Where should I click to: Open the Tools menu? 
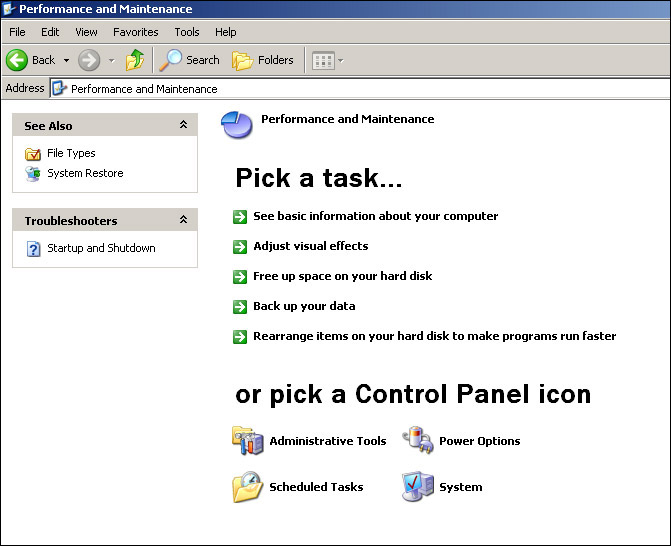[x=187, y=32]
